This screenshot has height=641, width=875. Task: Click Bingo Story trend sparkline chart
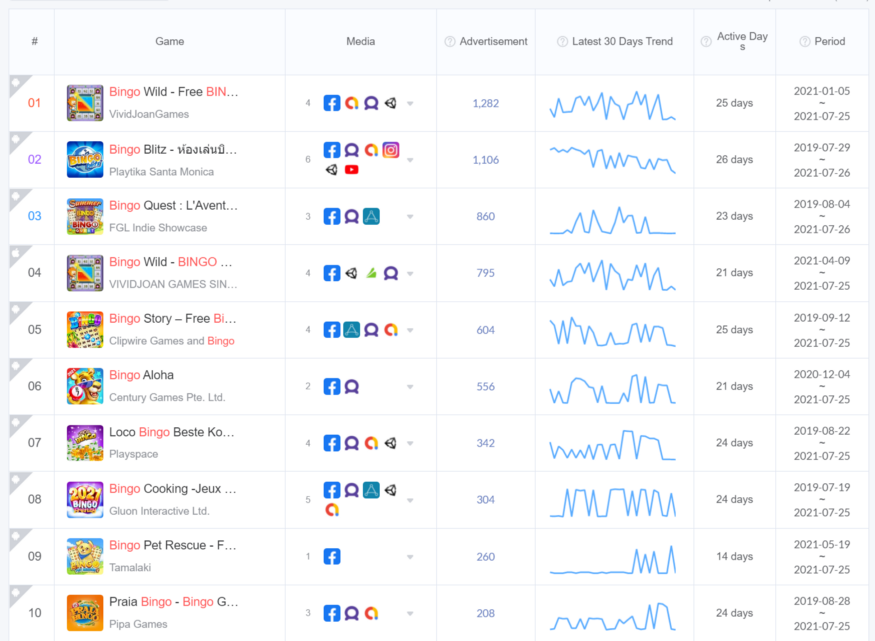[613, 332]
